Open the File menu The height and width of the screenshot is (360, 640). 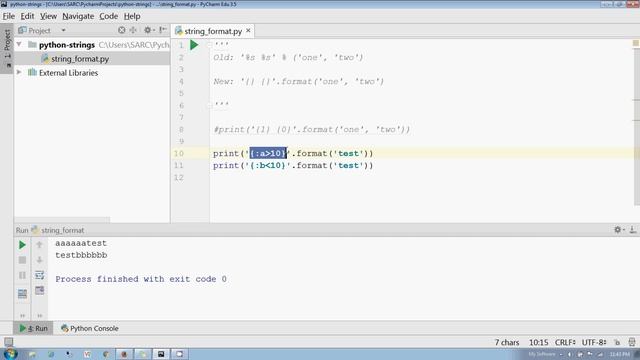pos(9,16)
